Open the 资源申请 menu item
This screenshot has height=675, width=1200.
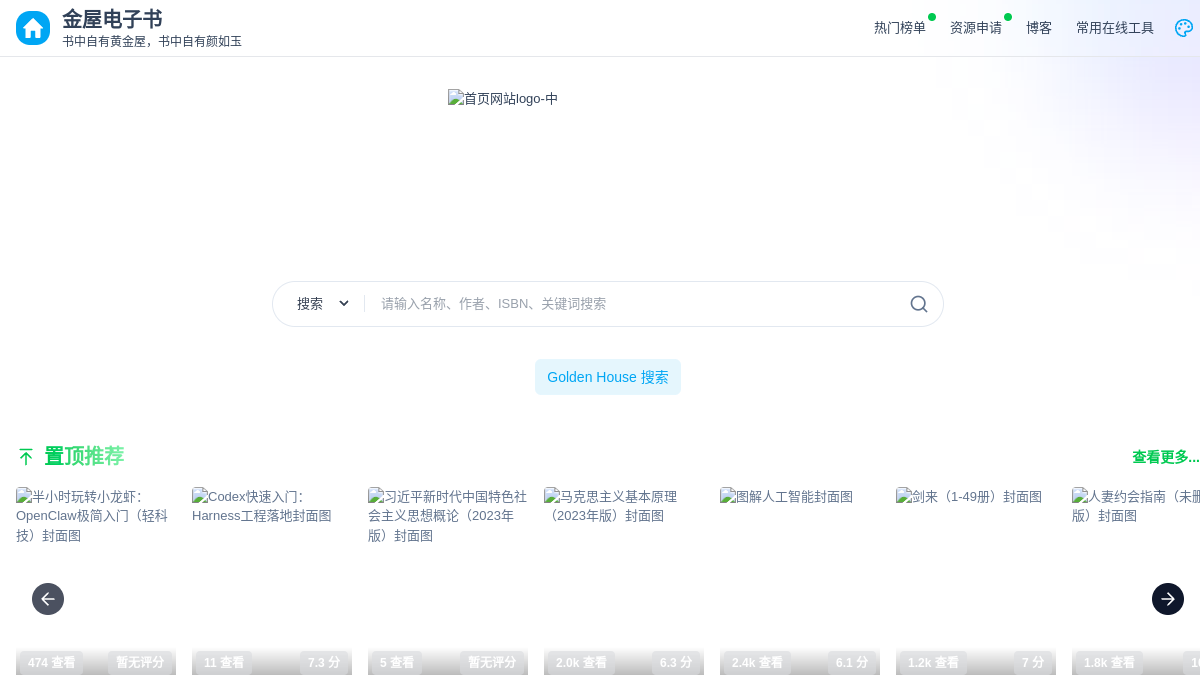[976, 28]
